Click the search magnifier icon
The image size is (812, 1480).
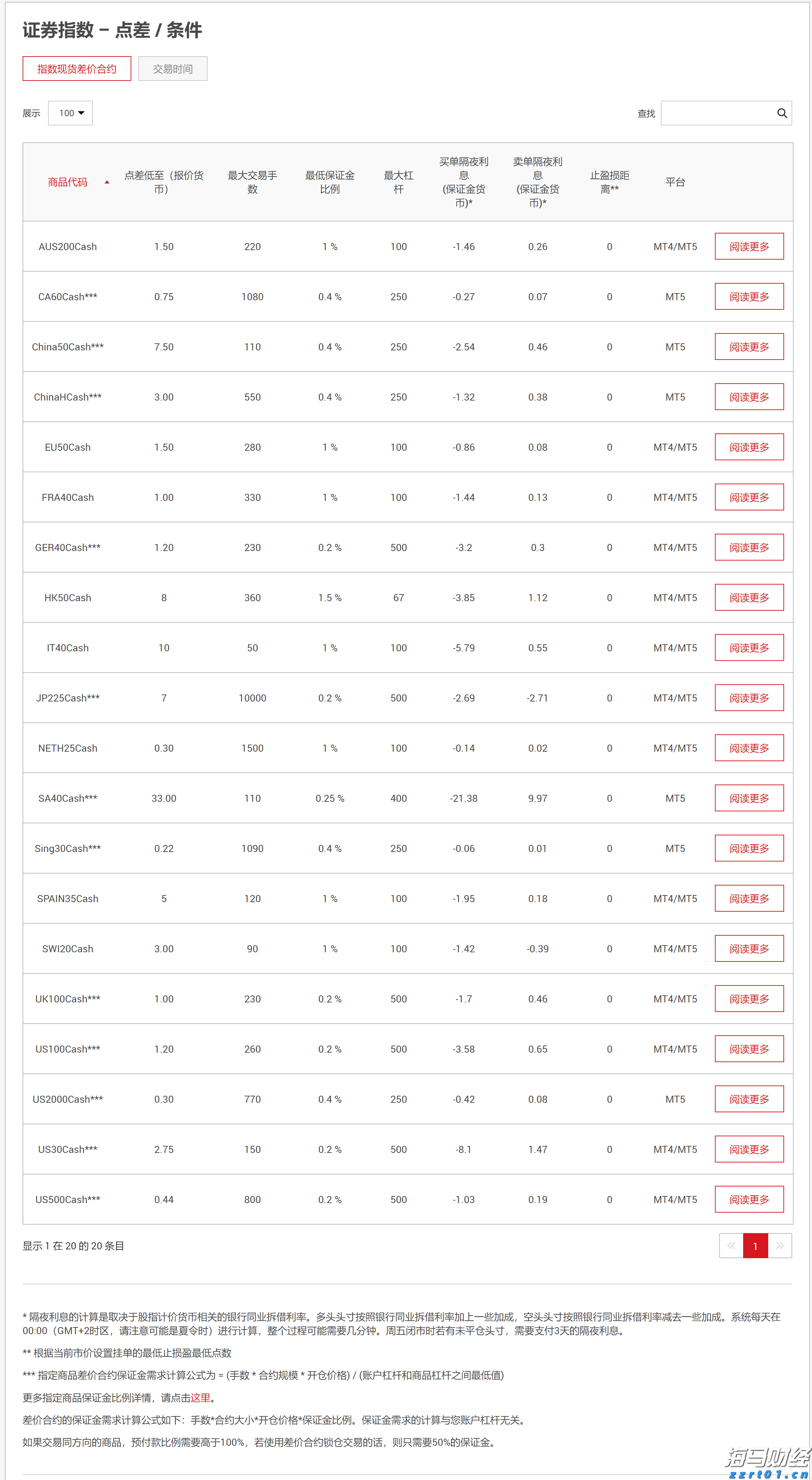(x=782, y=113)
